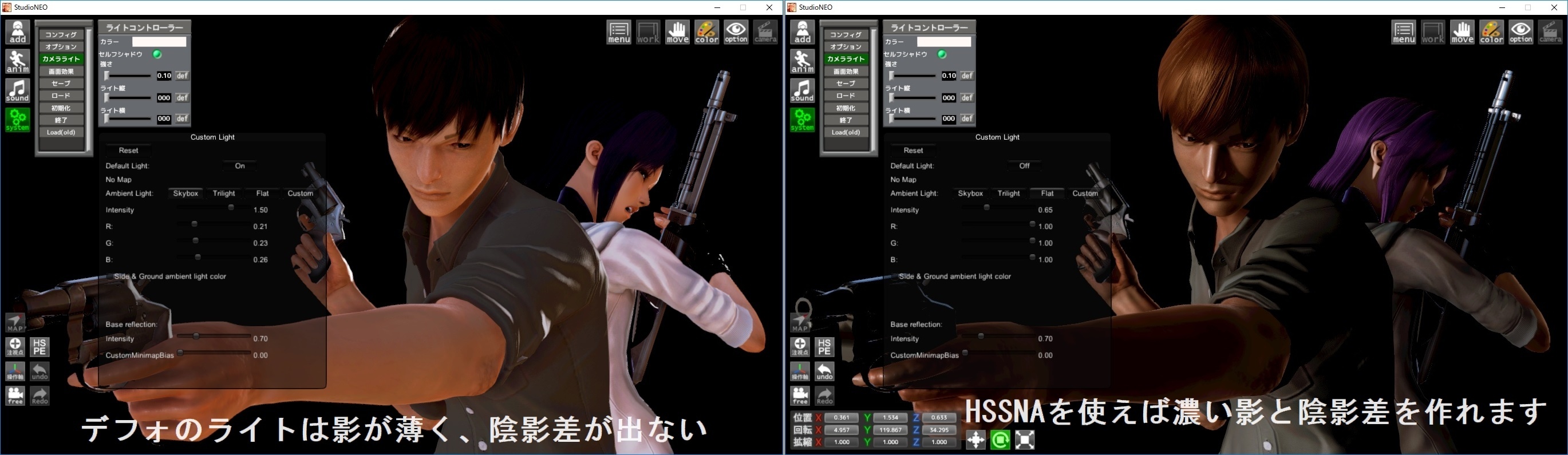The height and width of the screenshot is (455, 1568).
Task: Click the option eye icon in left window
Action: [736, 32]
